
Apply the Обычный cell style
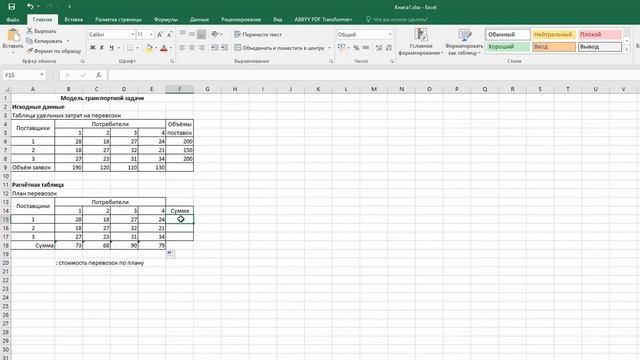point(508,35)
